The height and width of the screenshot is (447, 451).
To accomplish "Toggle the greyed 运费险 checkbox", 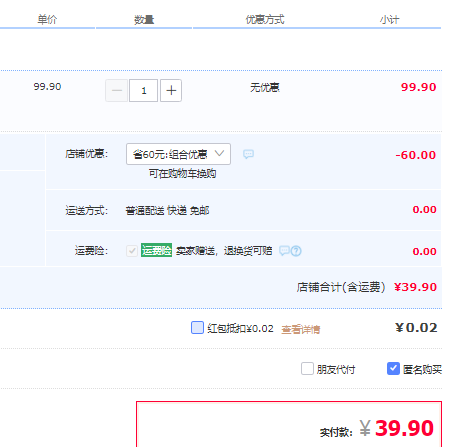I will (x=132, y=251).
